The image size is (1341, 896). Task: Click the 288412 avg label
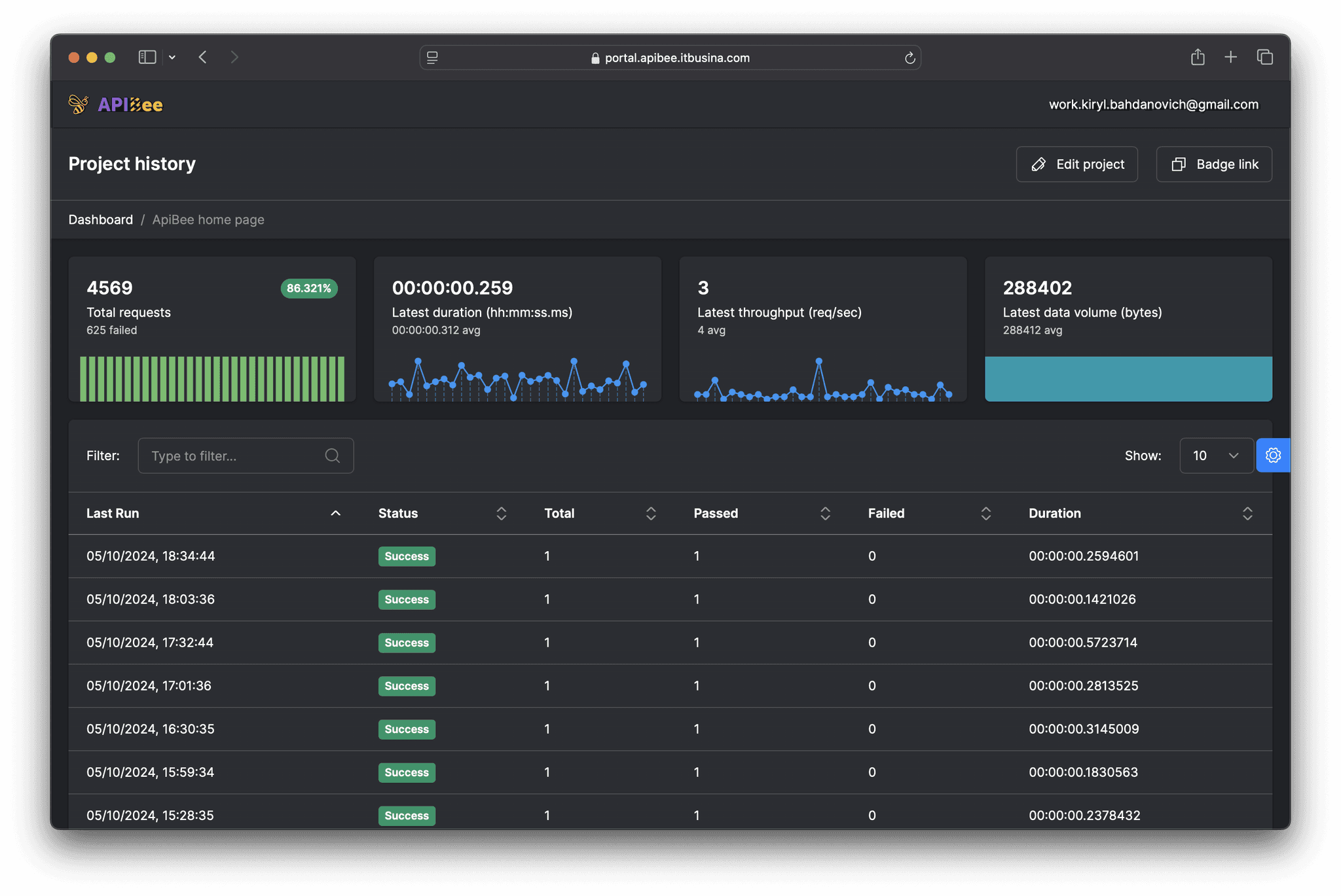click(x=1033, y=331)
